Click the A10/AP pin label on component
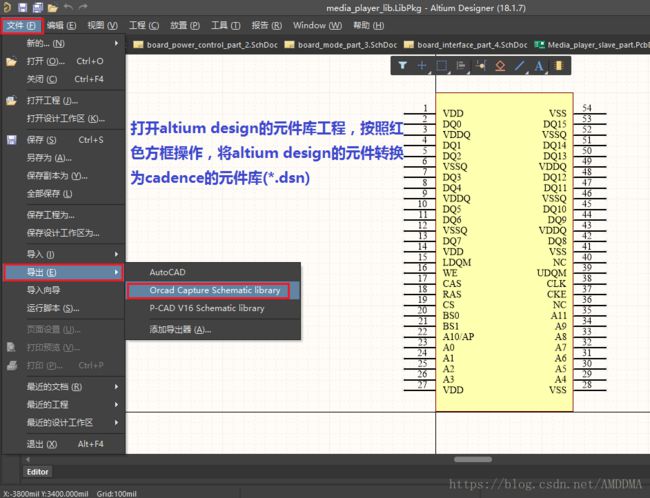The height and width of the screenshot is (498, 650). [x=458, y=337]
